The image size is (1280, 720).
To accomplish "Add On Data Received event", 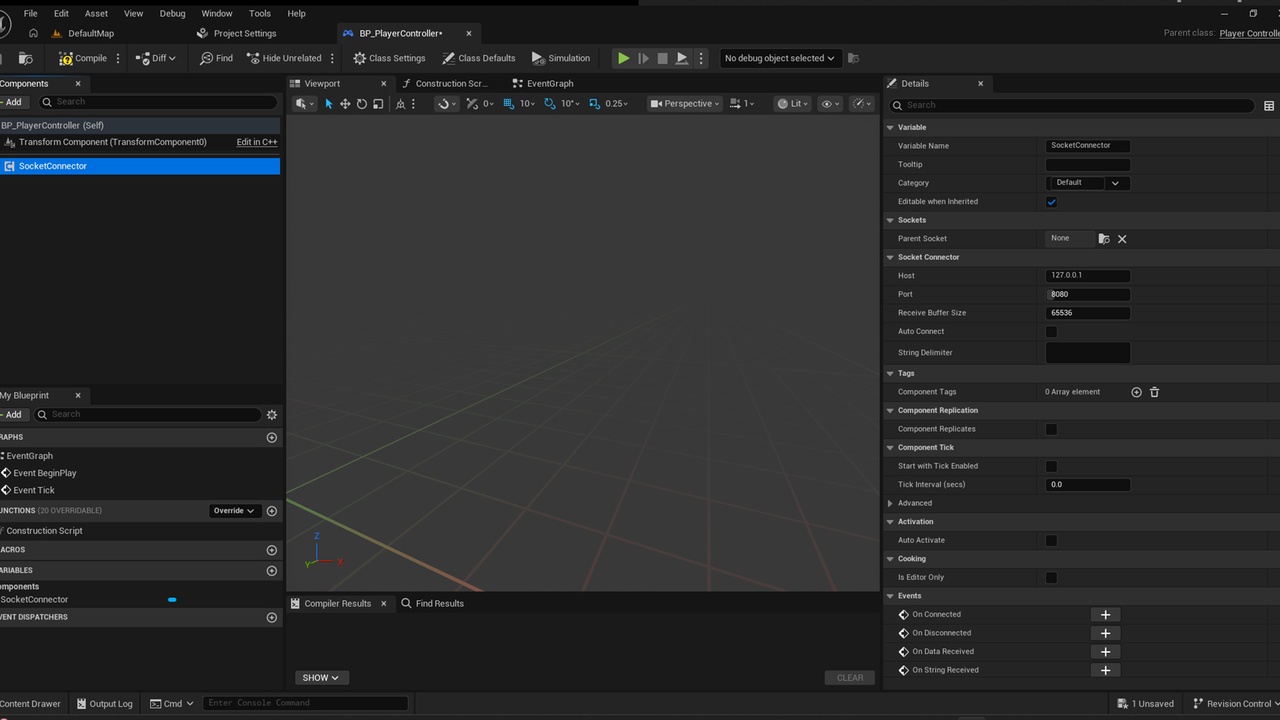I will click(x=1105, y=652).
